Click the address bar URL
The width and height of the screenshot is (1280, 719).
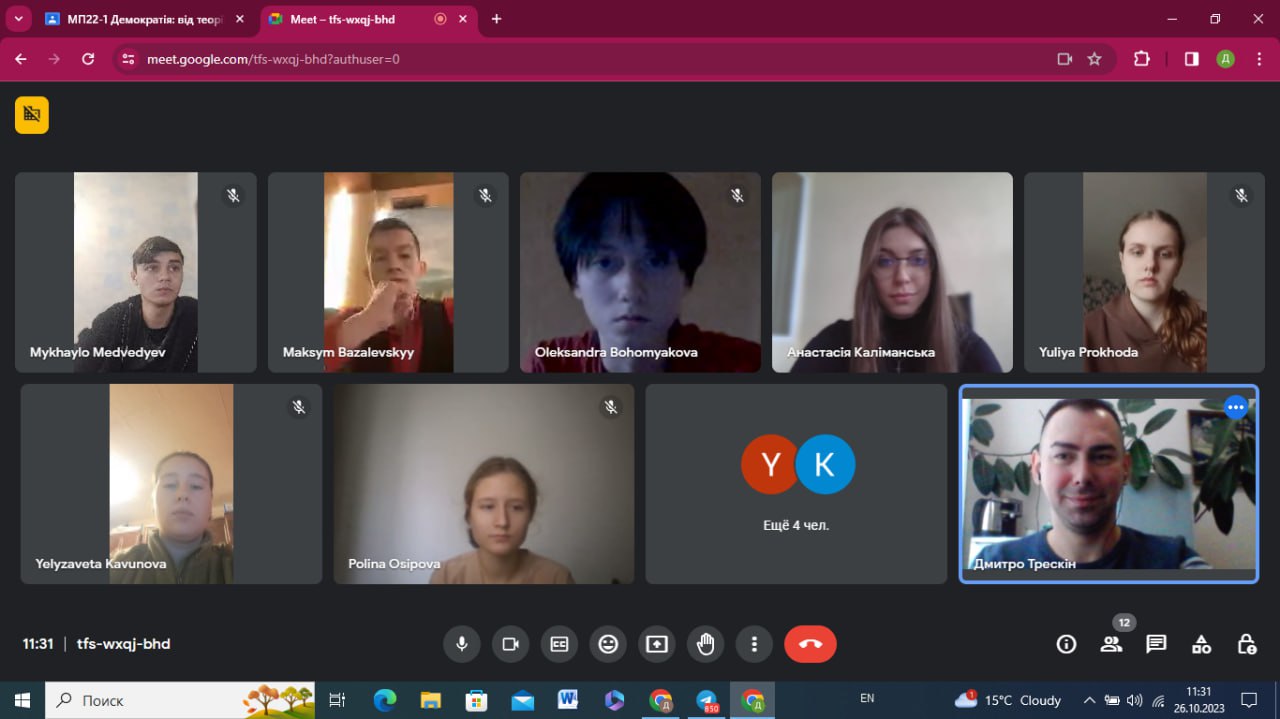274,59
